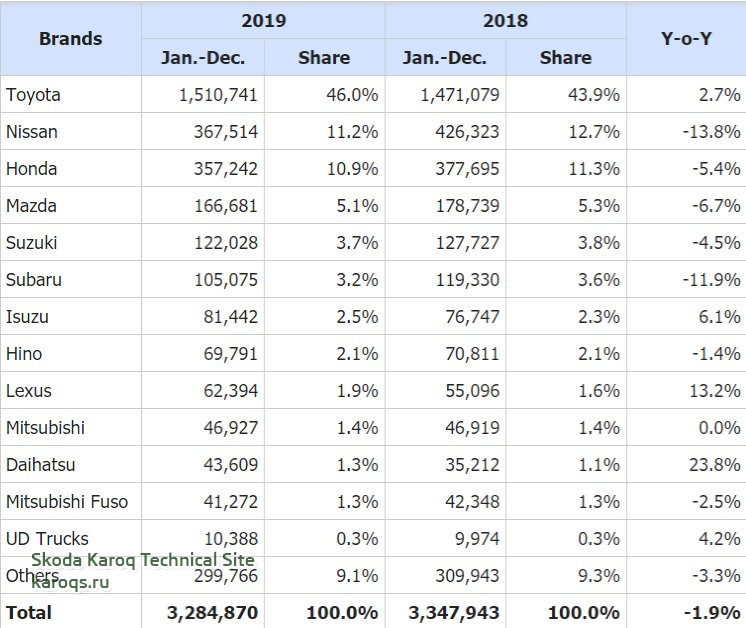This screenshot has width=746, height=628.
Task: Click UD Trucks Y-o-Y value 4.2%
Action: (719, 539)
